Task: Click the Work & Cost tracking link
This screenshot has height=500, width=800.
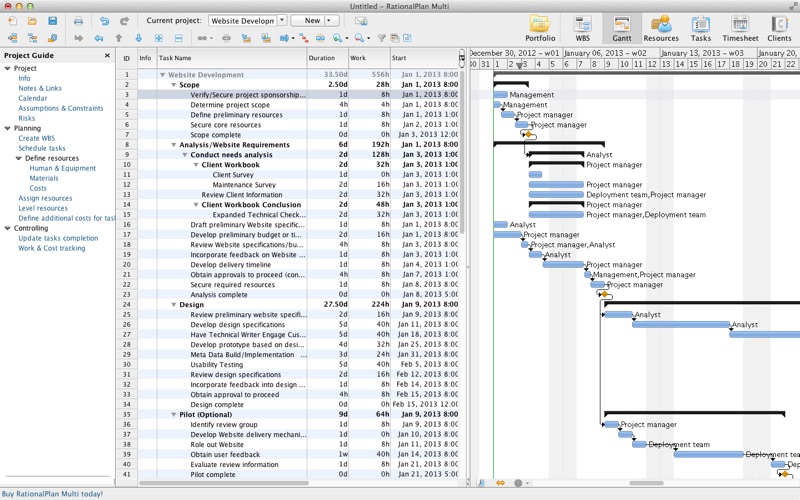Action: 51,248
